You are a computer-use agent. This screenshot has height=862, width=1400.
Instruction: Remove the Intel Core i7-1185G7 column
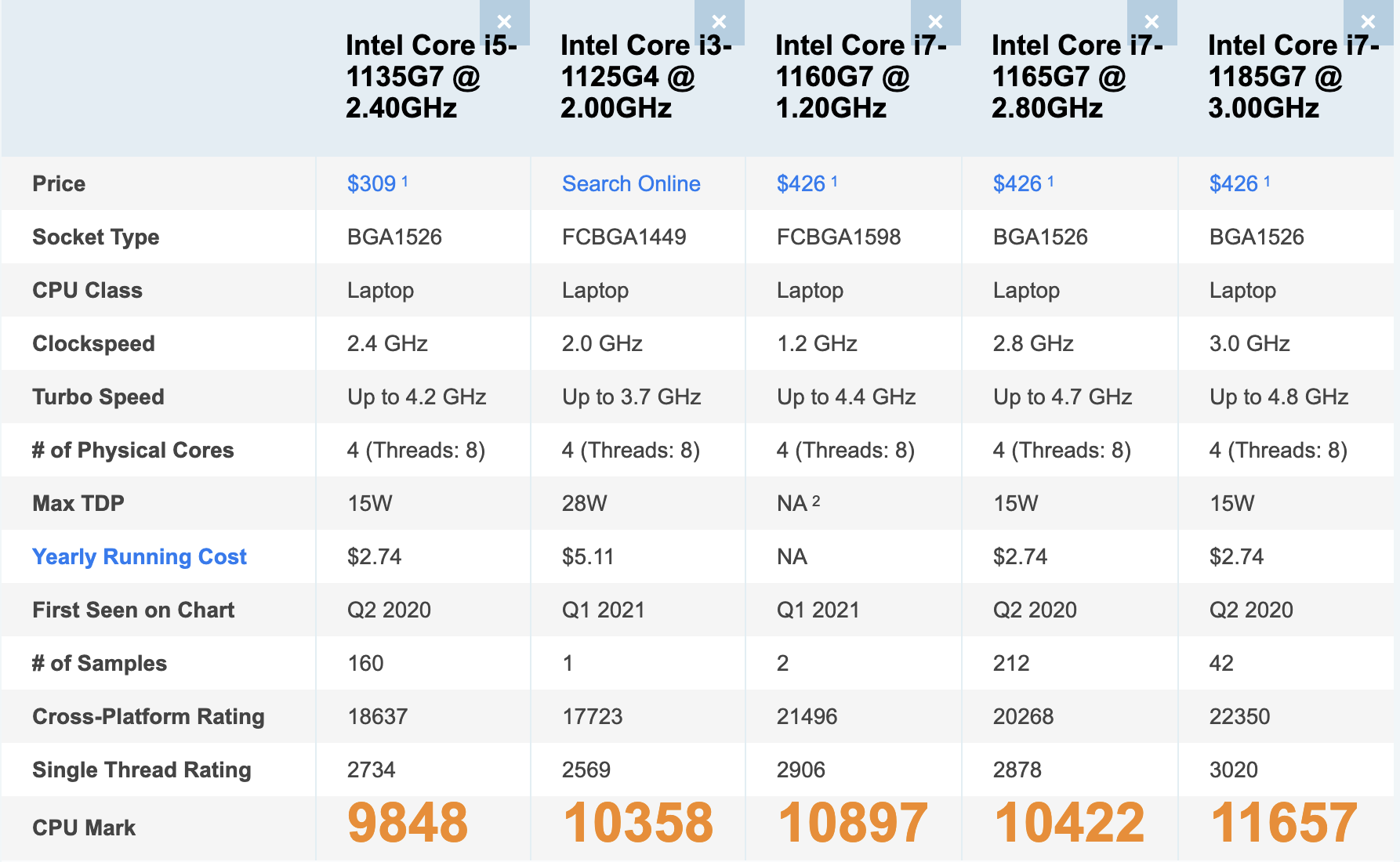[1368, 22]
